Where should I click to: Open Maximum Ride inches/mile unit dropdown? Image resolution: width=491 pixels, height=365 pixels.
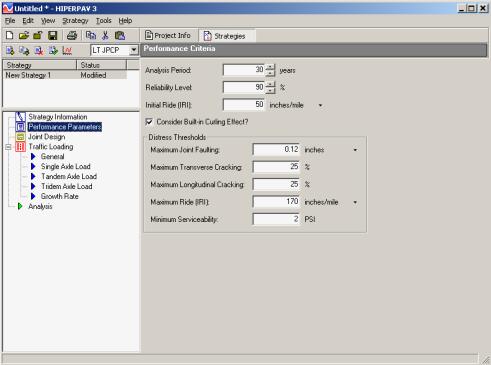(355, 202)
